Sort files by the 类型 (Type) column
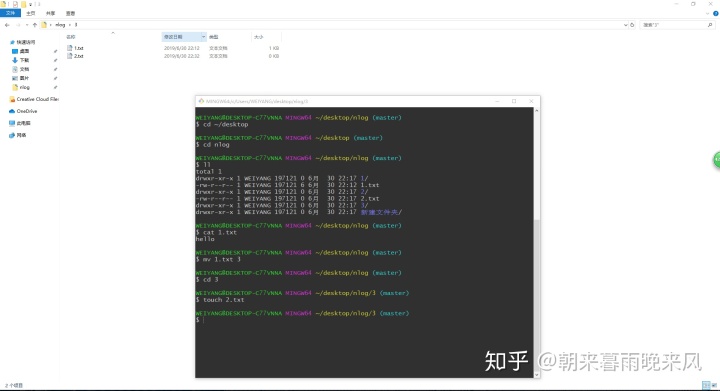The width and height of the screenshot is (720, 391). coord(214,37)
